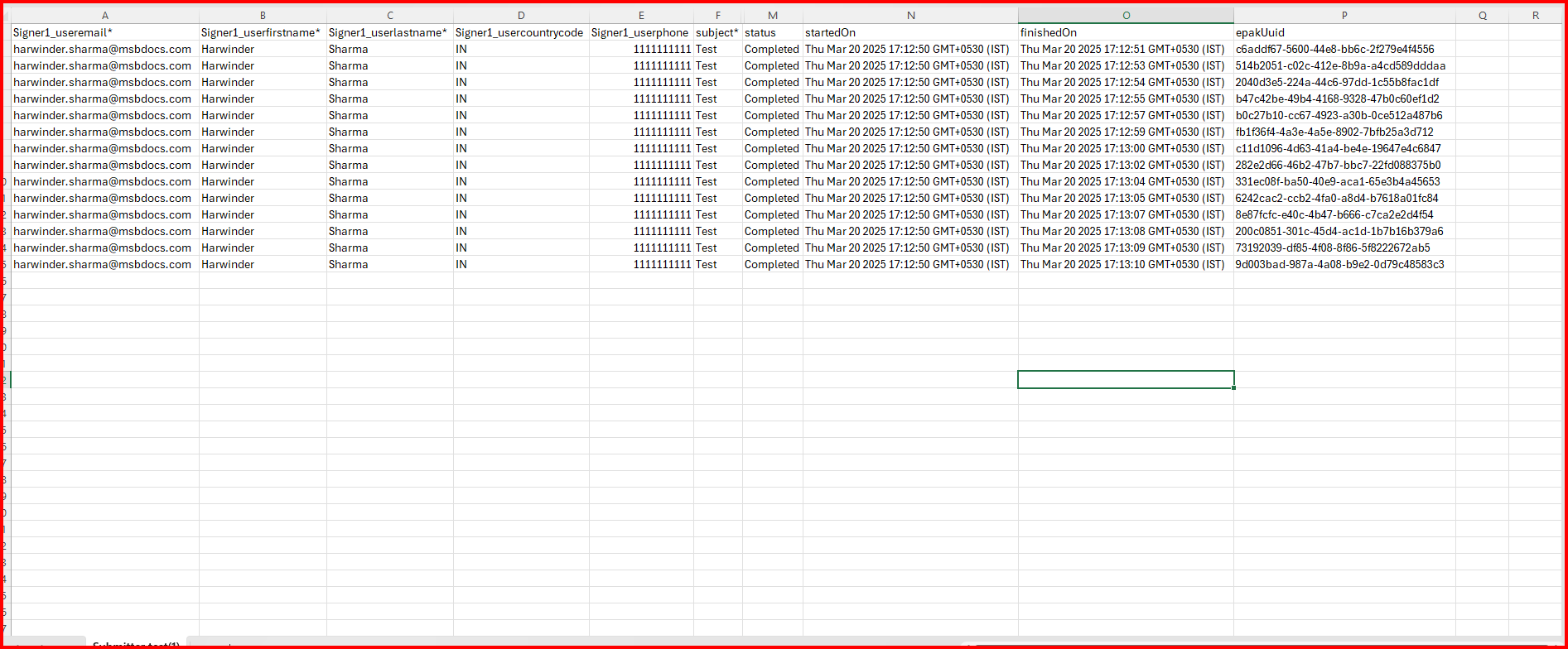This screenshot has height=649, width=1568.
Task: Select the Signer1_userphone header cell
Action: pos(639,32)
